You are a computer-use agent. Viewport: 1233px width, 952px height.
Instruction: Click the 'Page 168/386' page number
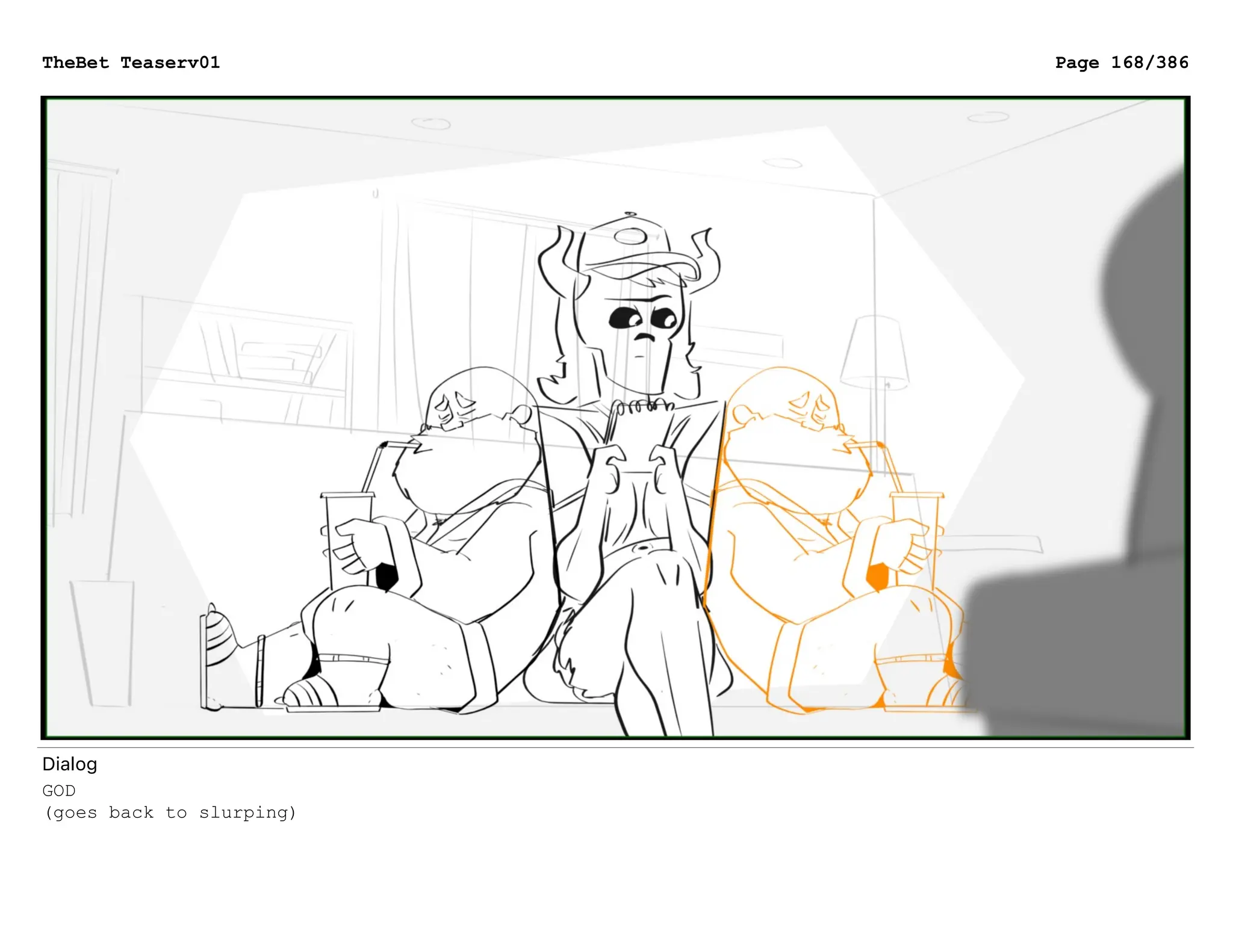pyautogui.click(x=1122, y=63)
